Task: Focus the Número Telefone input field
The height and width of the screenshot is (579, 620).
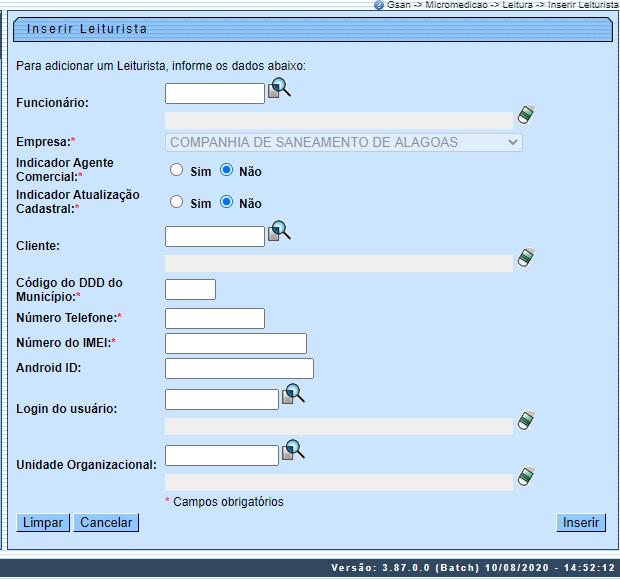Action: (x=215, y=318)
